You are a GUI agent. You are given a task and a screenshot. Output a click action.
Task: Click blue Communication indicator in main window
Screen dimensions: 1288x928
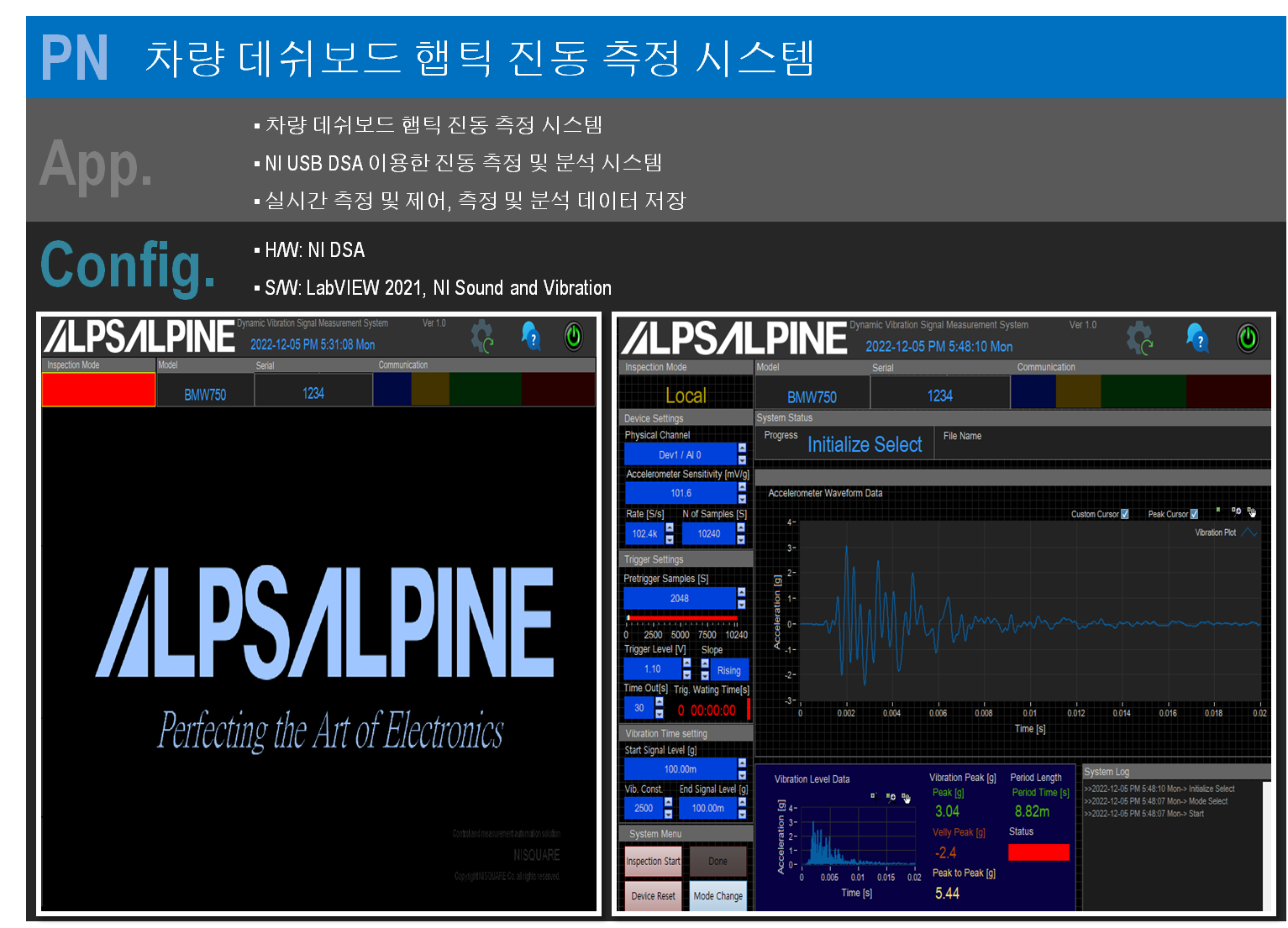click(x=1033, y=391)
